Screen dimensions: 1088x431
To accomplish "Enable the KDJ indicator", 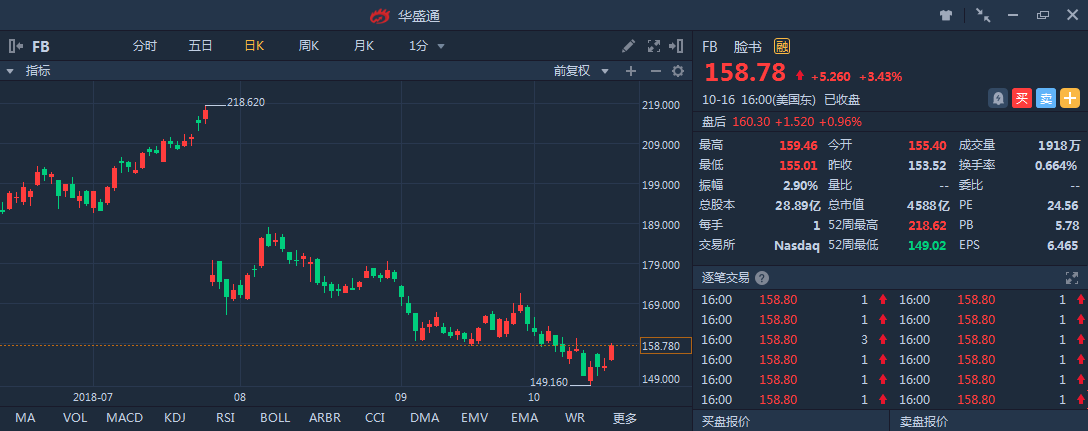I will (x=174, y=418).
